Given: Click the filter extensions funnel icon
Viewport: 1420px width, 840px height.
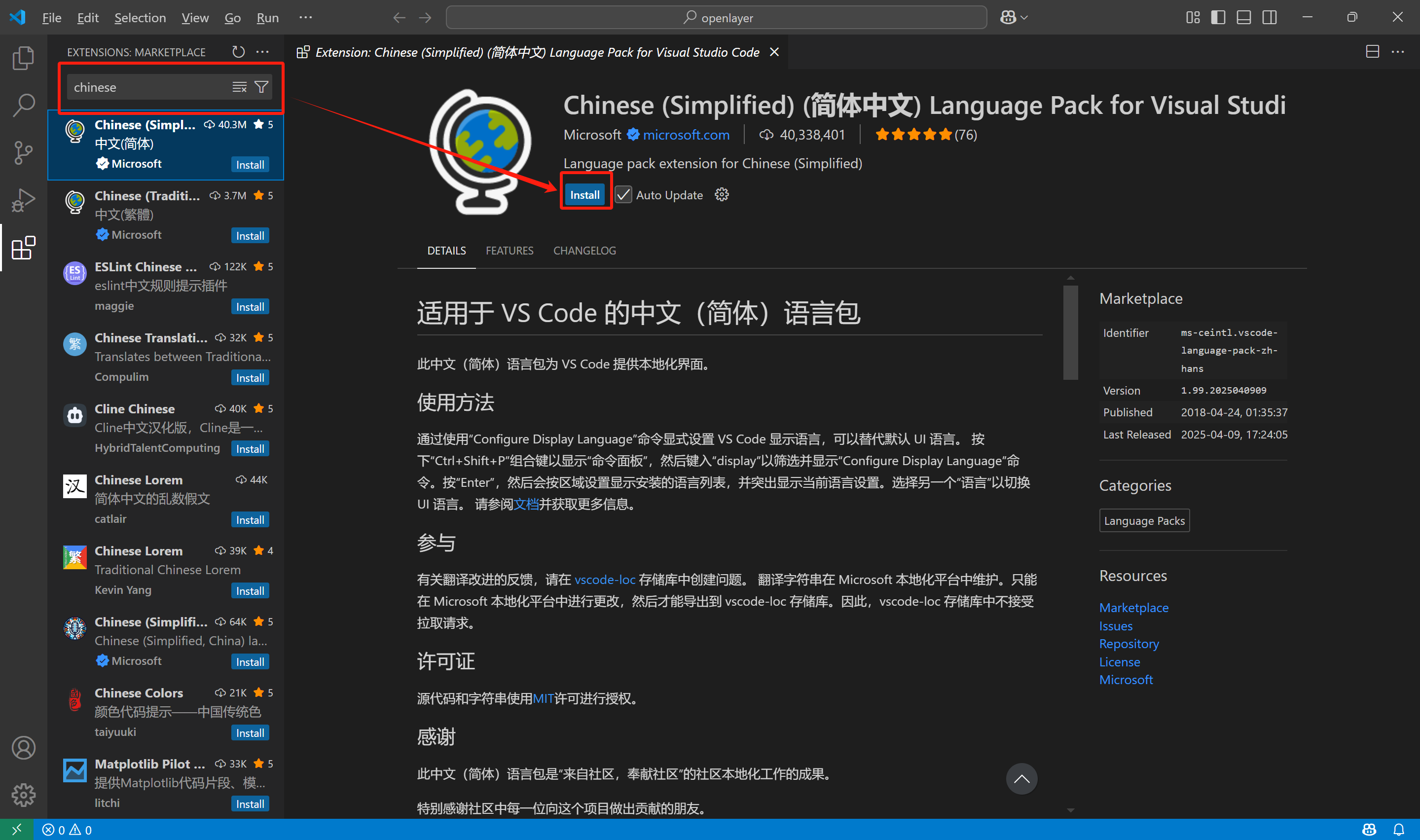Looking at the screenshot, I should tap(261, 87).
